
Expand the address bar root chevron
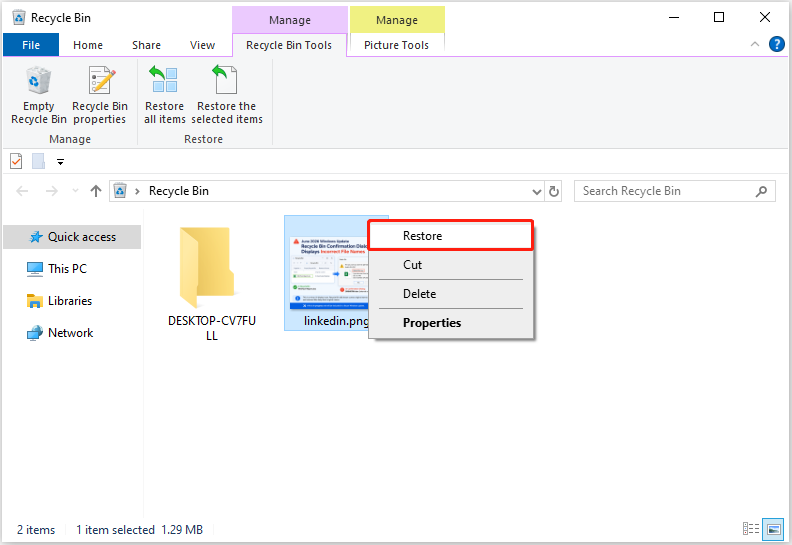(137, 191)
